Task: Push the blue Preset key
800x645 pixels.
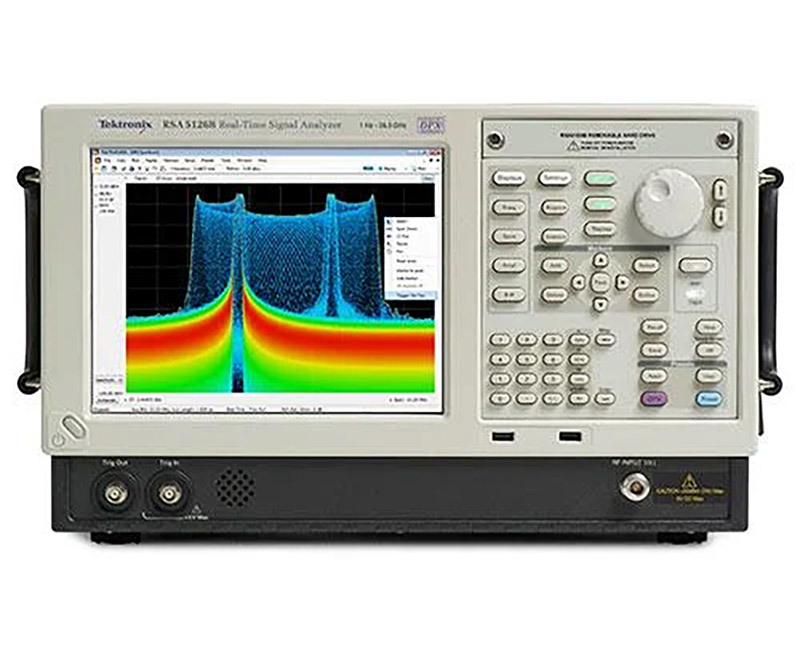Action: (x=709, y=399)
